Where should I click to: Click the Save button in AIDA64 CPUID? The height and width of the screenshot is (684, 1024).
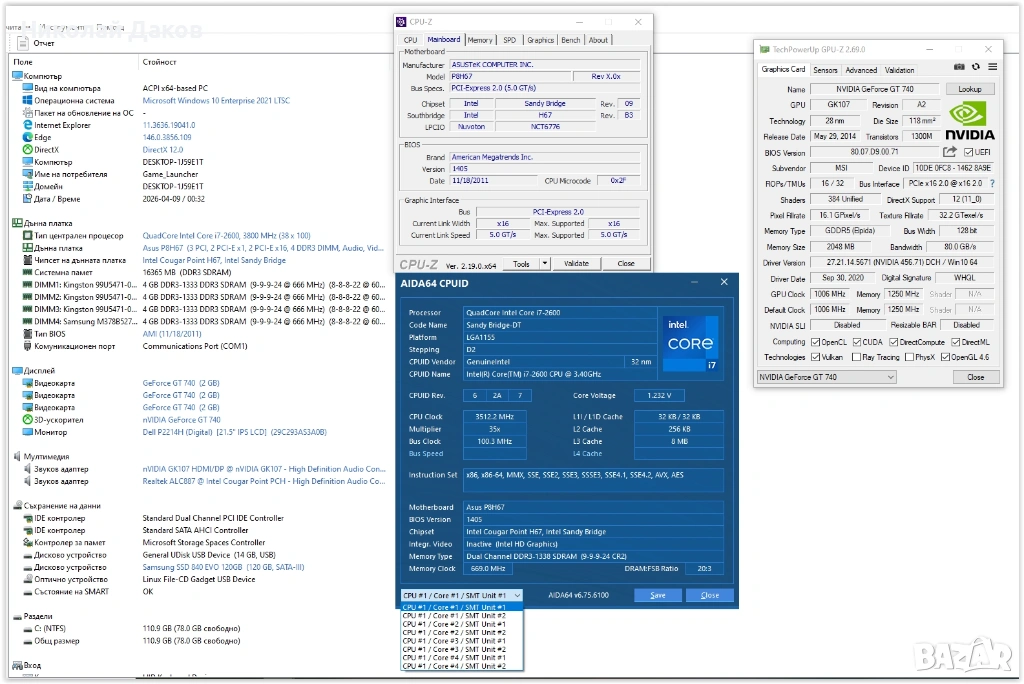[x=657, y=595]
